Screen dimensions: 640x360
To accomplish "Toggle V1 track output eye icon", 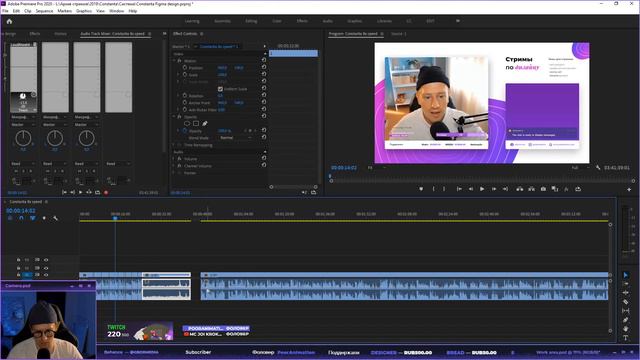I will pos(46,275).
